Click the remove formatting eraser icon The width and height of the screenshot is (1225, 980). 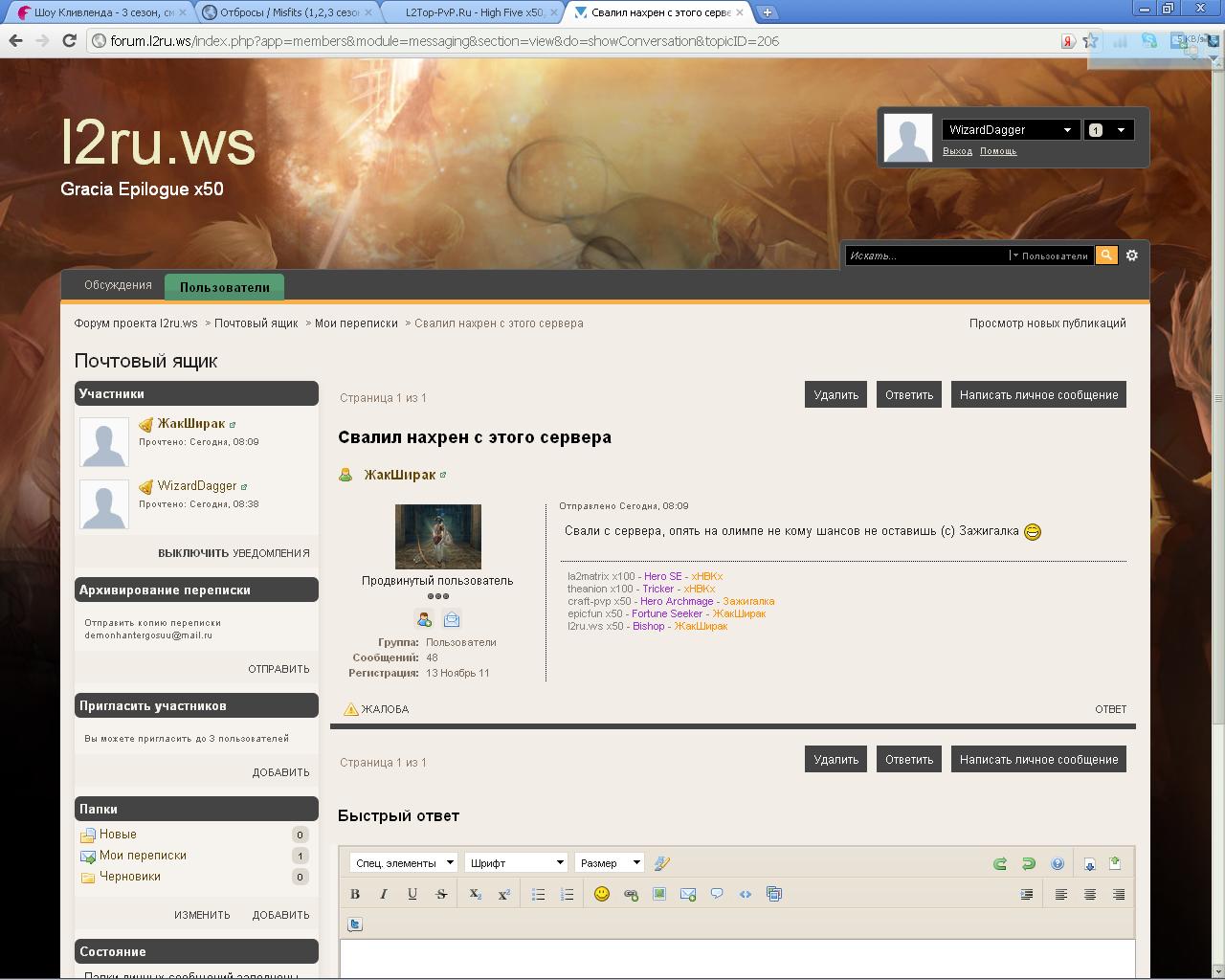point(661,863)
